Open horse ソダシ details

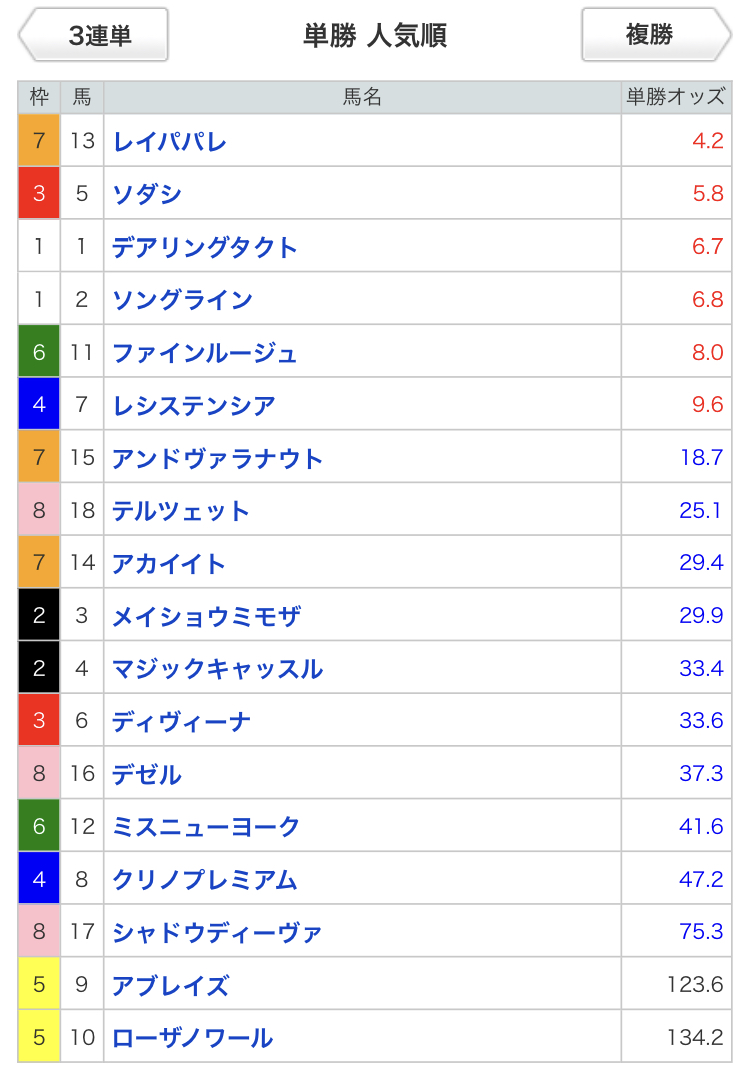(147, 194)
